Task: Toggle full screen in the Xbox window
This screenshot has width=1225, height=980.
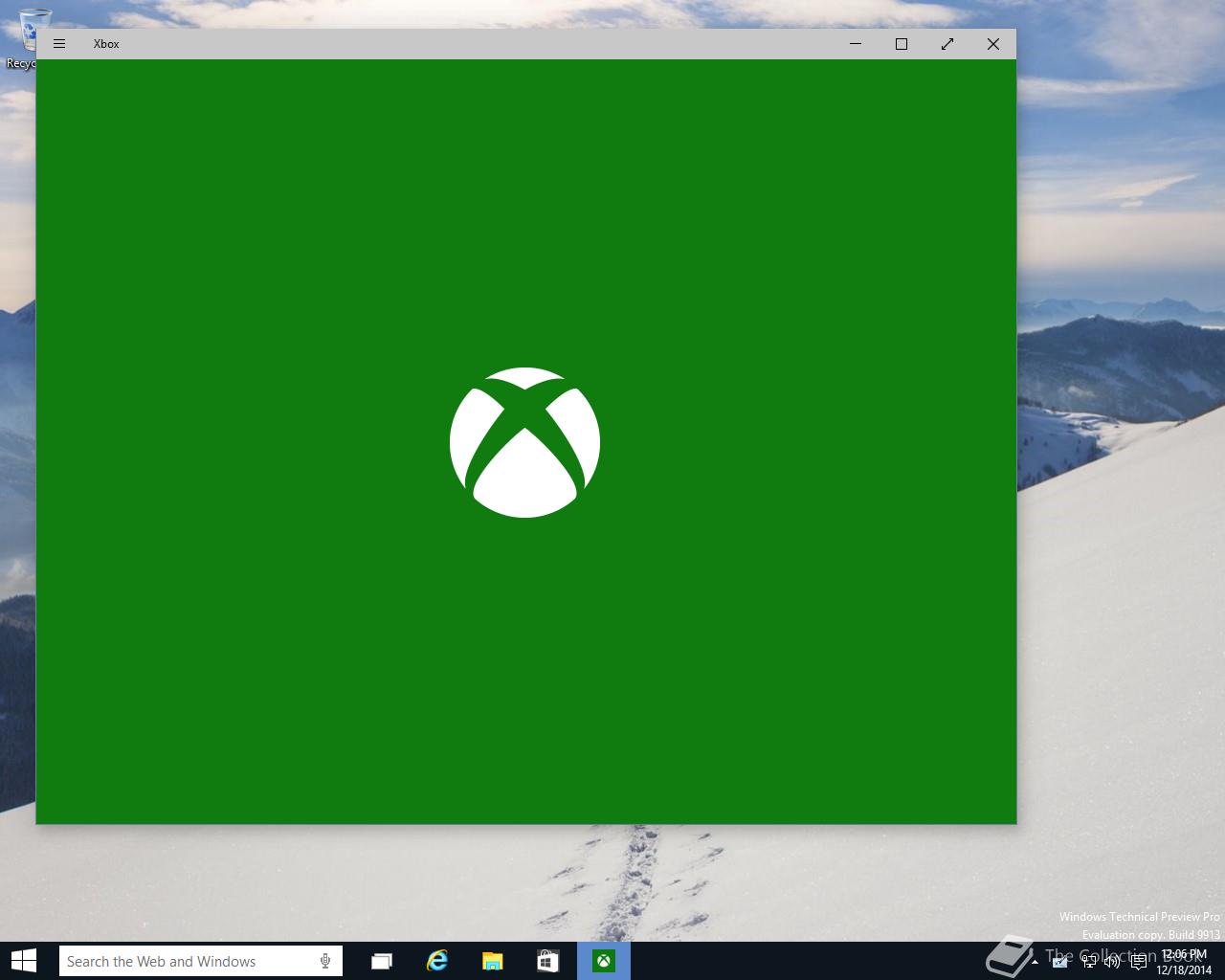Action: 947,44
